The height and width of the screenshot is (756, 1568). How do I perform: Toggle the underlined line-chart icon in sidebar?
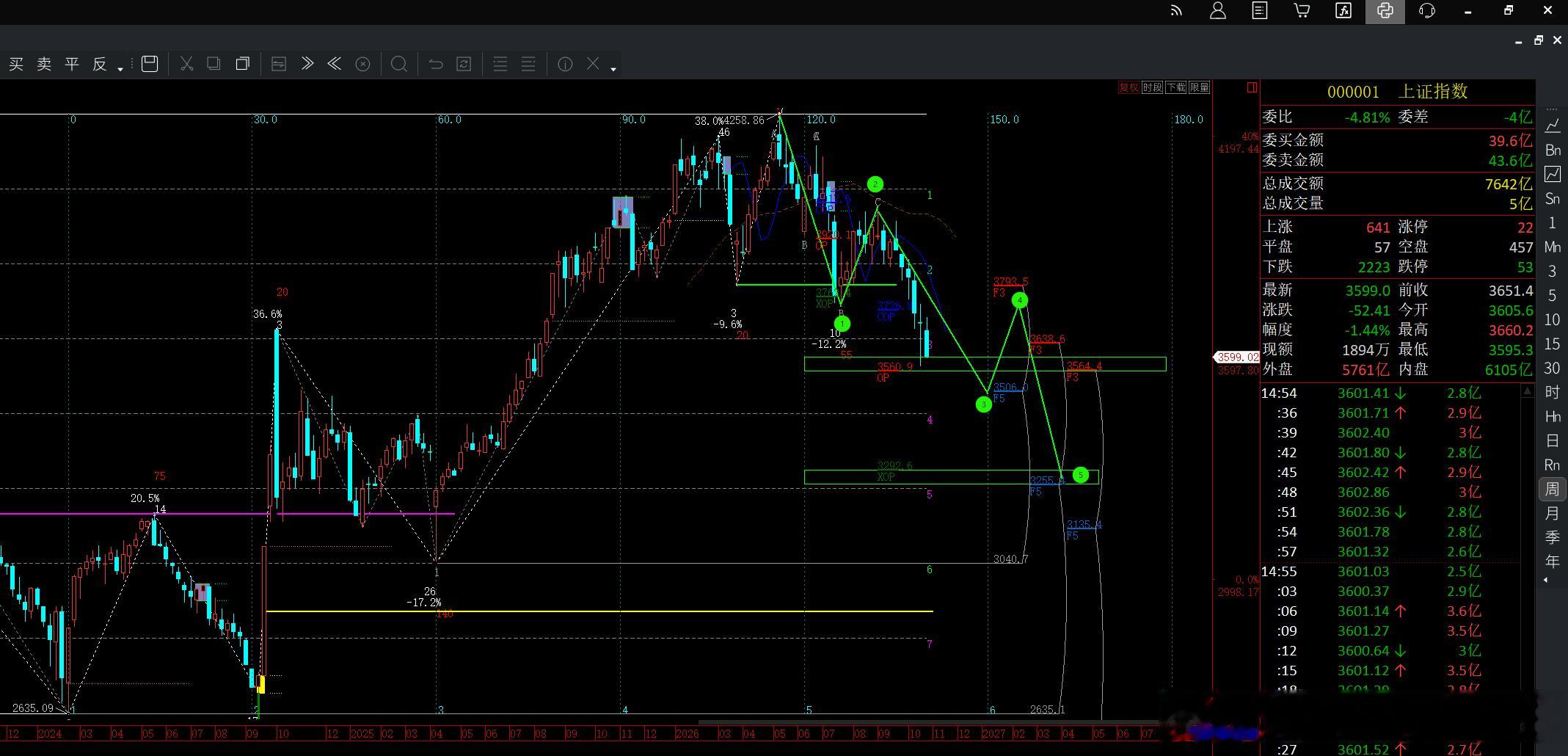point(1553,126)
